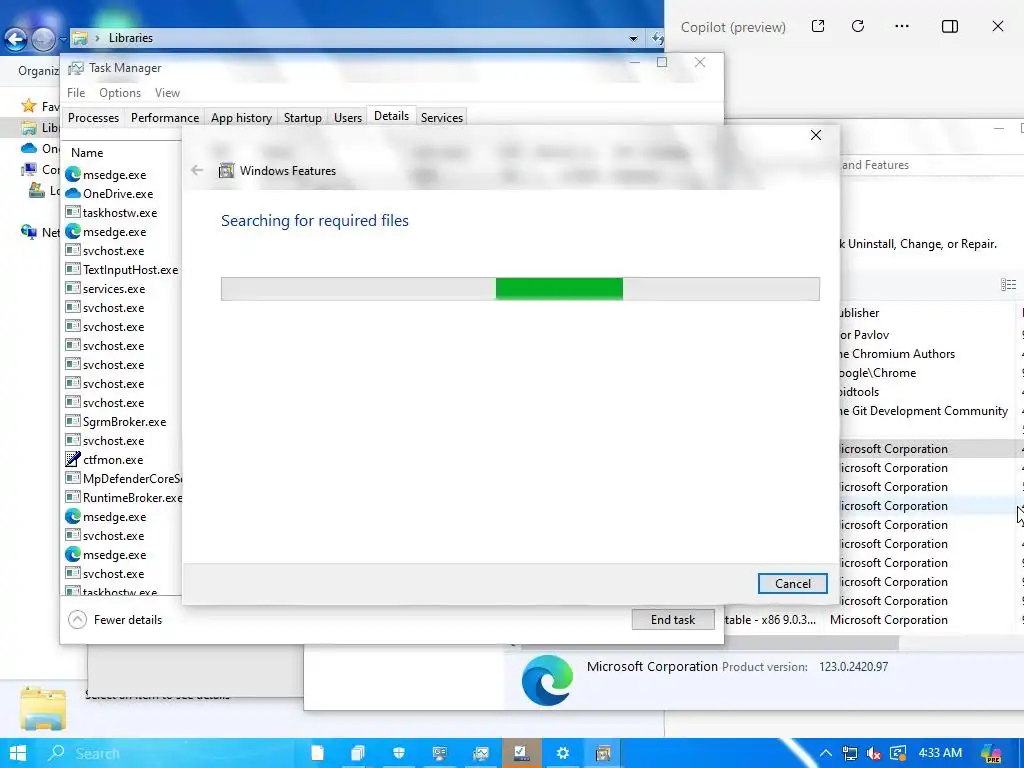Select Favorites star in Explorer navigation pane
The width and height of the screenshot is (1024, 768).
29,105
